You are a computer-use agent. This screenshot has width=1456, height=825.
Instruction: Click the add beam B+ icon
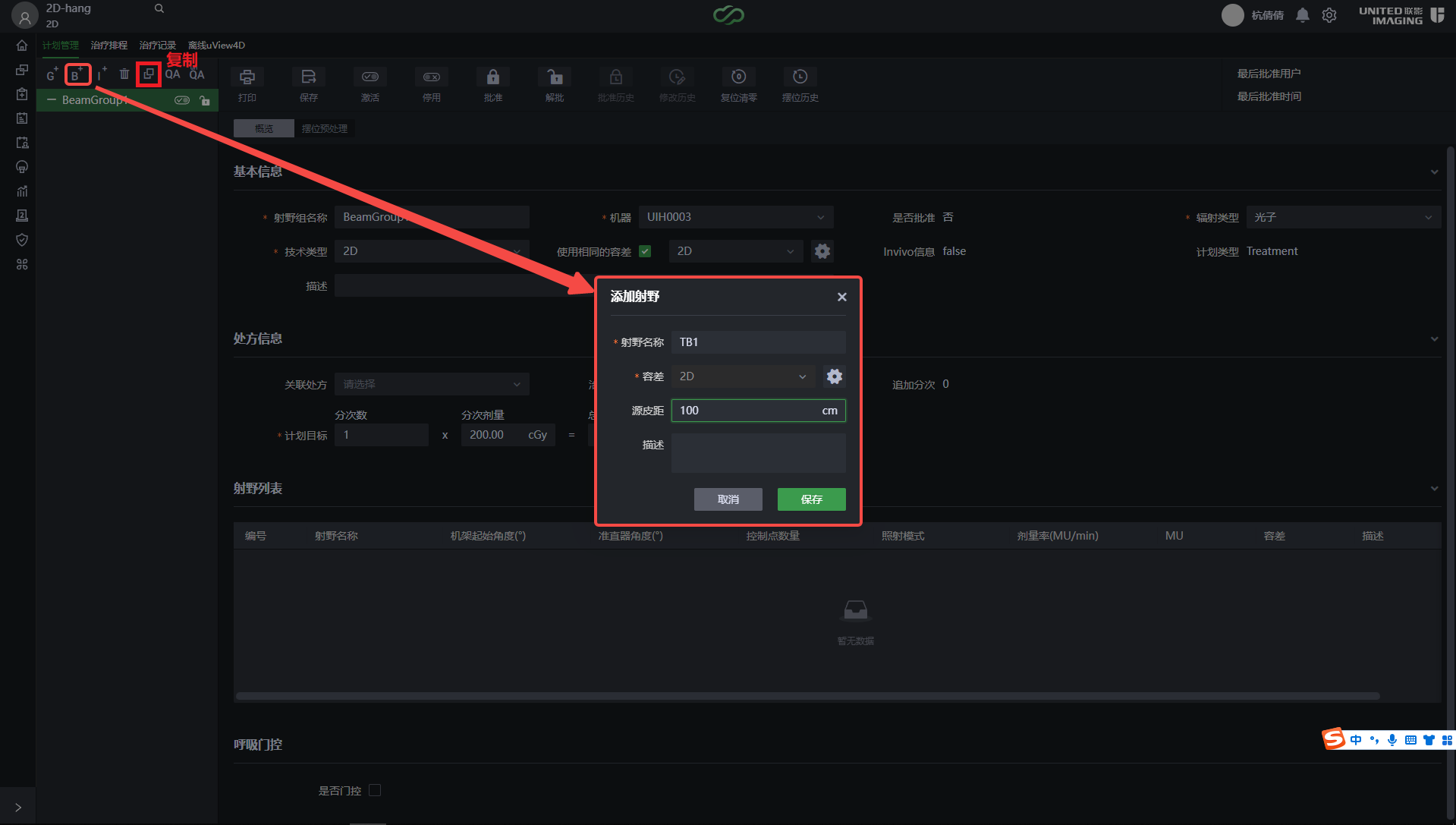click(77, 74)
